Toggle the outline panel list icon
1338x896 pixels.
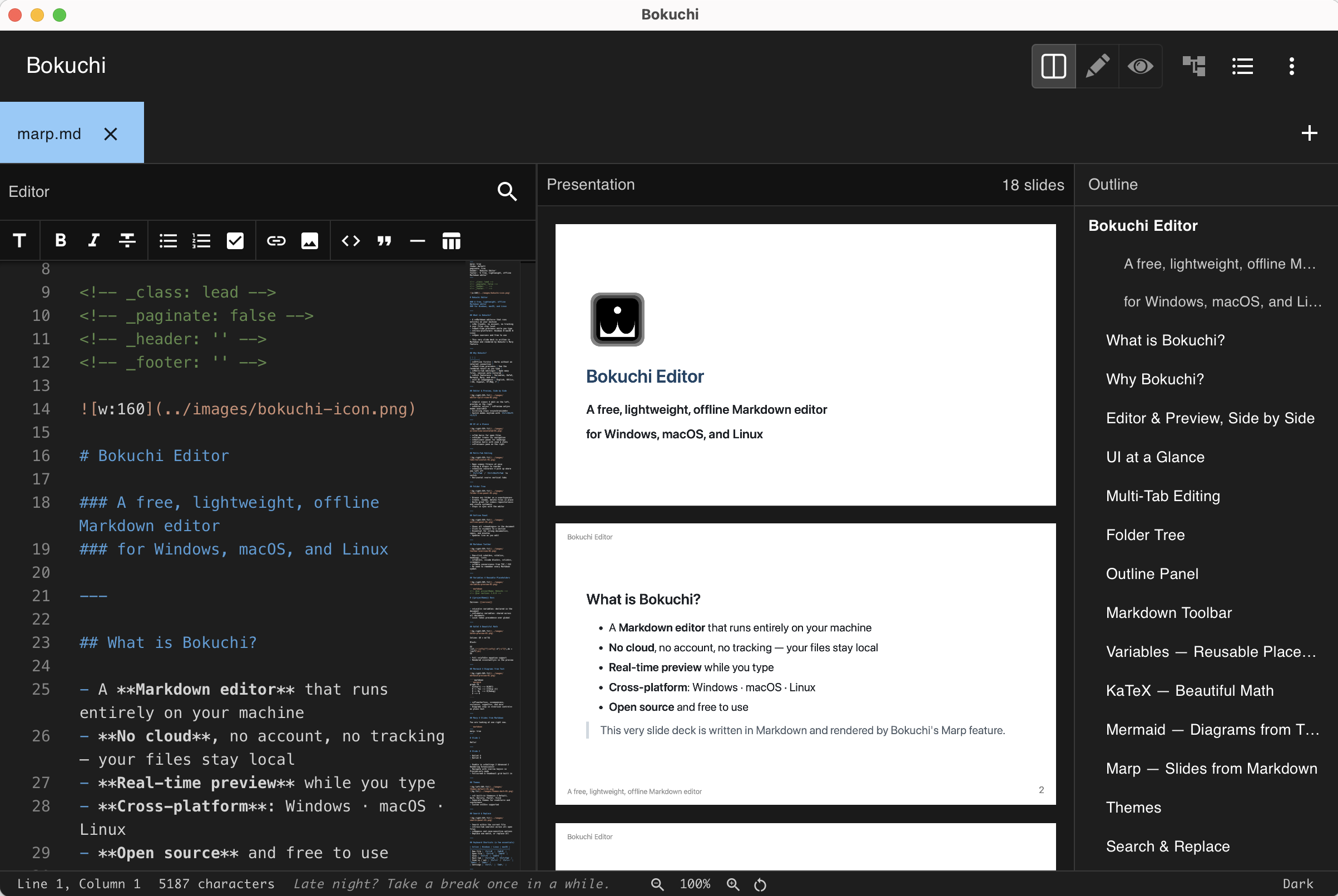[x=1242, y=66]
